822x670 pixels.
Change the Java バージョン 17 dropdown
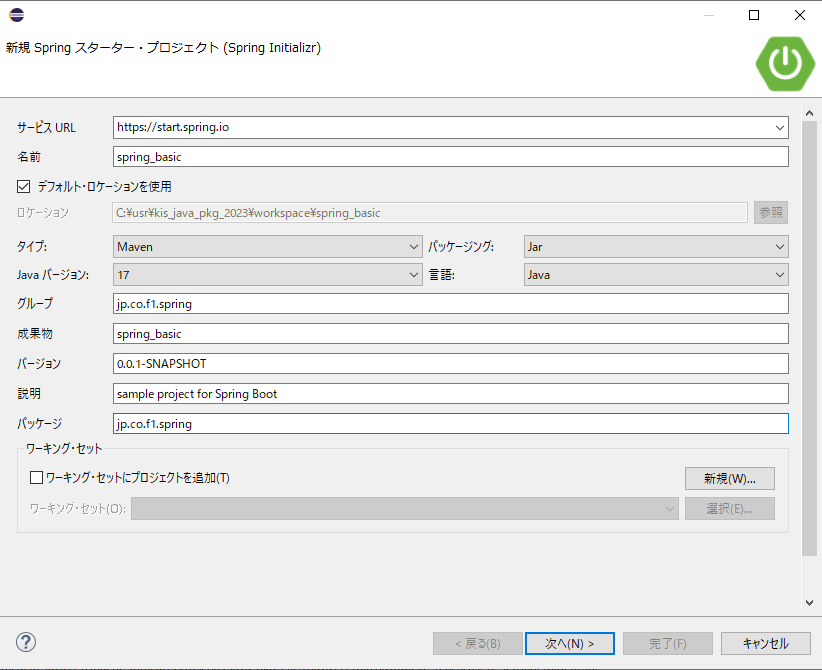[x=267, y=275]
